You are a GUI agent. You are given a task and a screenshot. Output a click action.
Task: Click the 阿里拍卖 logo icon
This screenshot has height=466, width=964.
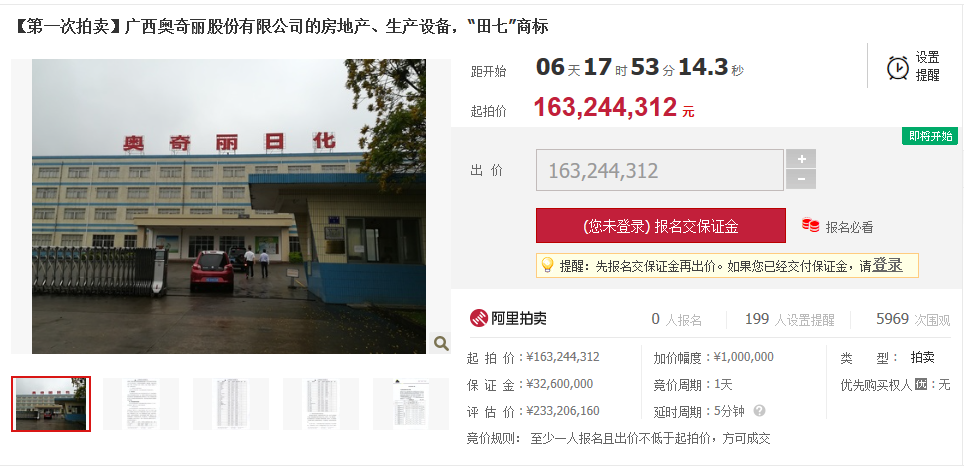coord(479,318)
